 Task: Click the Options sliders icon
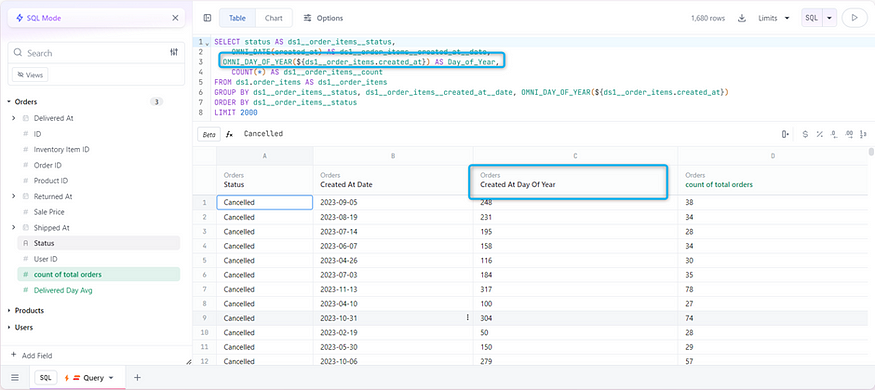pyautogui.click(x=307, y=18)
